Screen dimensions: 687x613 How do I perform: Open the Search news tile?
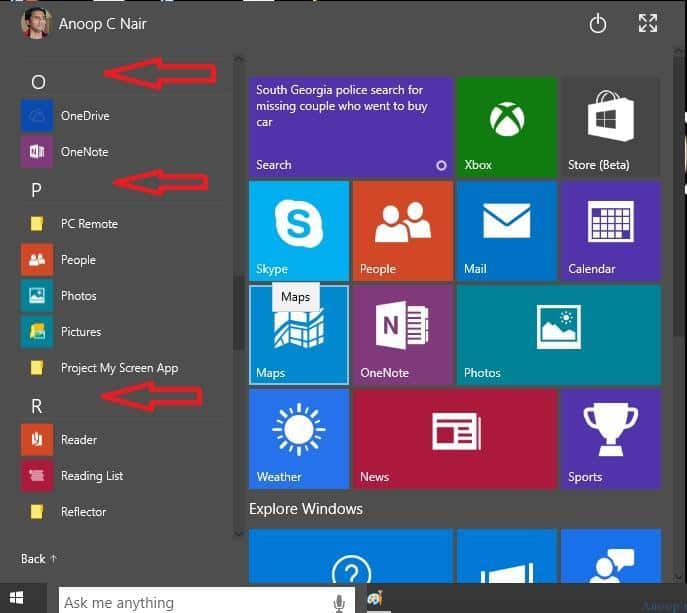point(351,127)
